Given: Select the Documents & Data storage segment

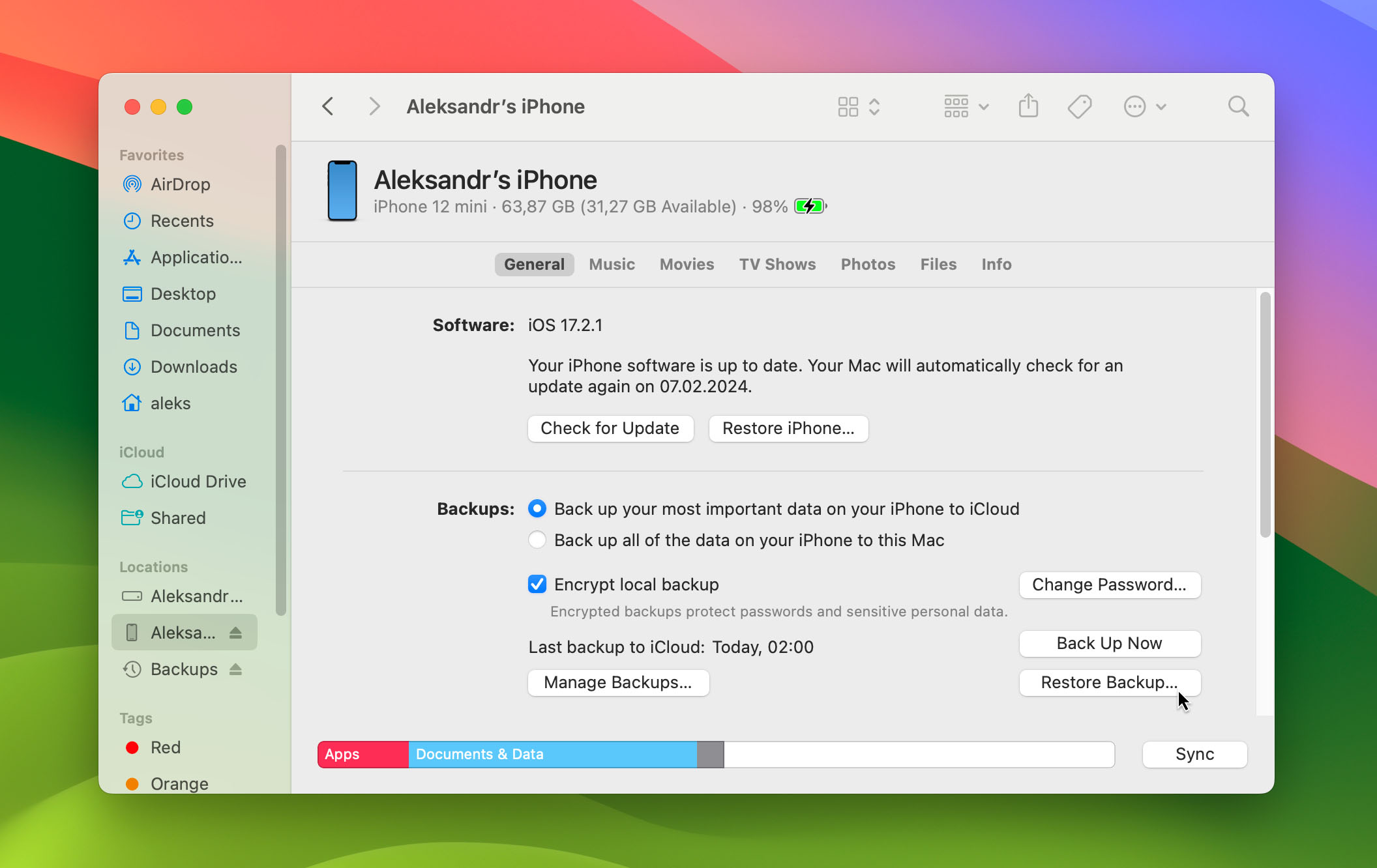Looking at the screenshot, I should tap(553, 754).
